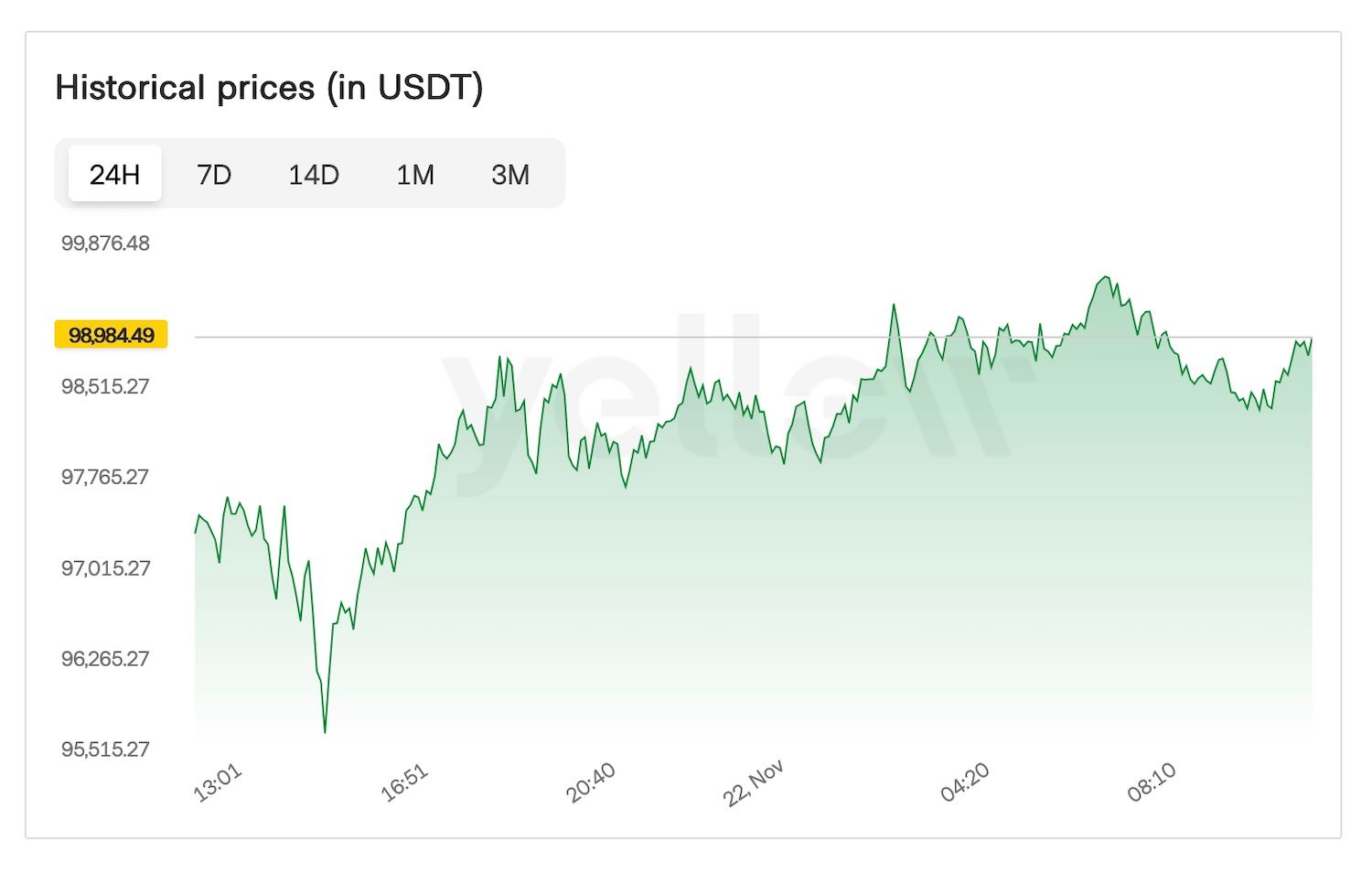Click the 20:40 axis timestamp

pos(593,781)
